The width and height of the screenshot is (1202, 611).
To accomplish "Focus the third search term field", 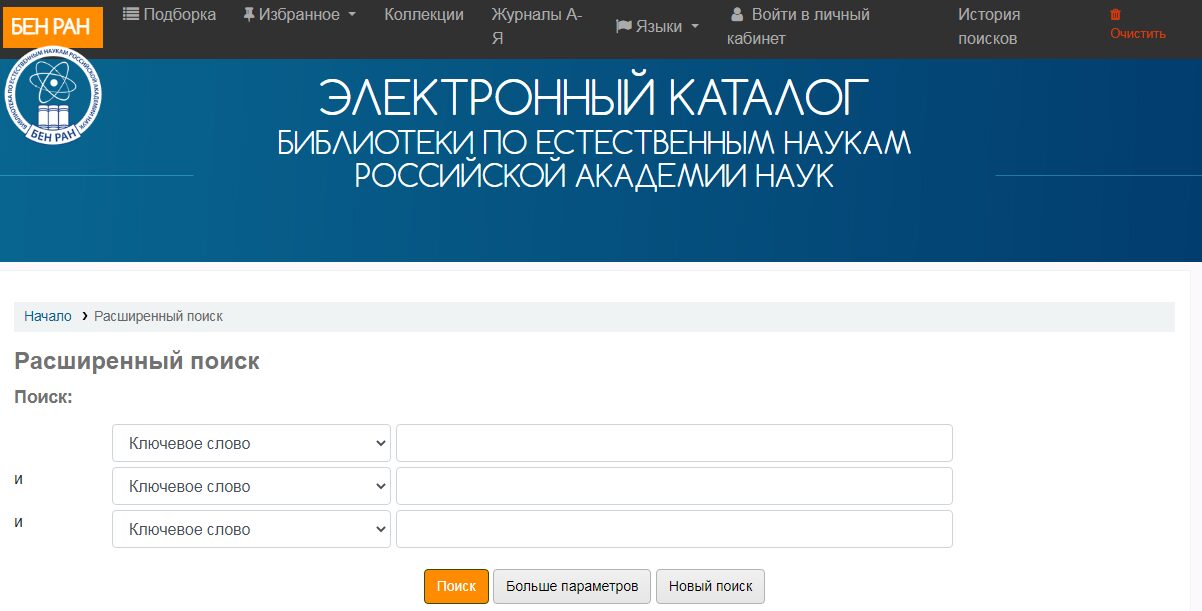I will pyautogui.click(x=674, y=529).
